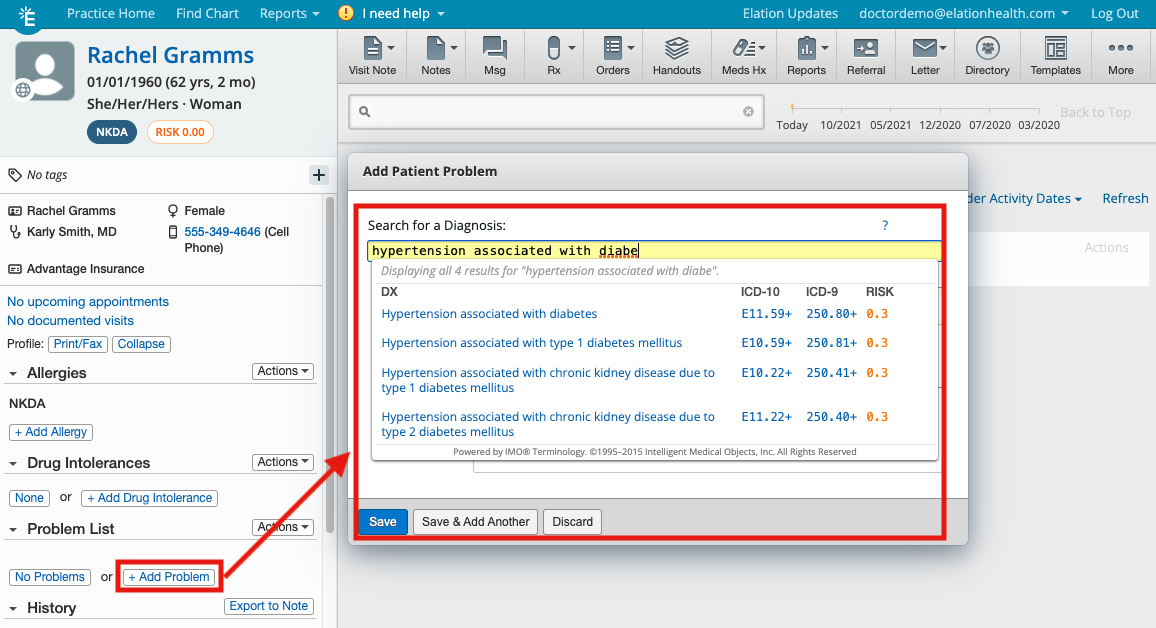Screen dimensions: 1156x628
Task: Click the Discard button
Action: 573,521
